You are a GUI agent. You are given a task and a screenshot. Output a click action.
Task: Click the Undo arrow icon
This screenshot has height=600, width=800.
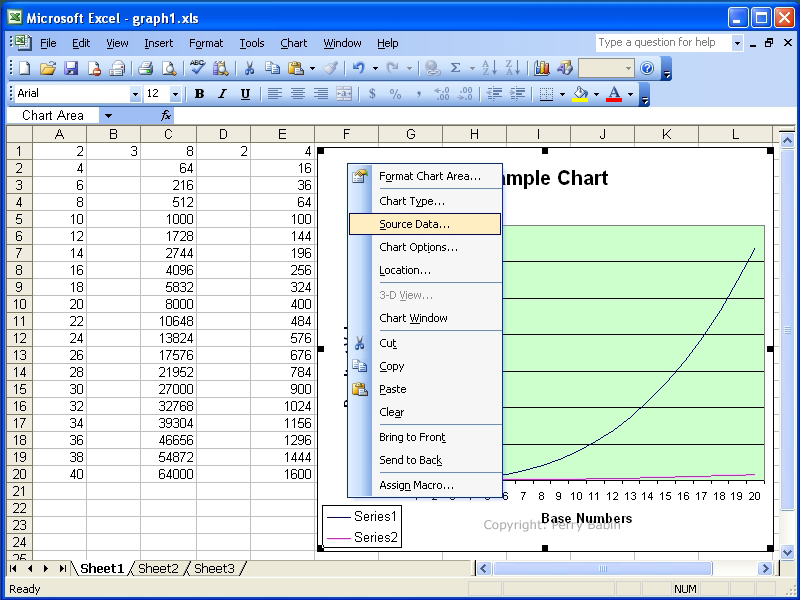(359, 68)
